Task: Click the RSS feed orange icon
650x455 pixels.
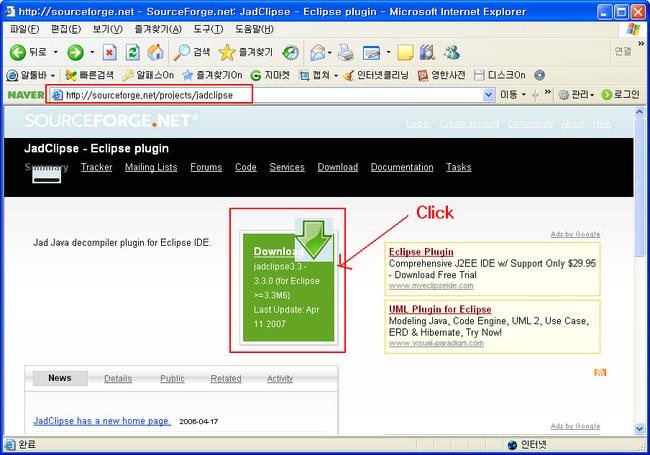Action: click(x=600, y=372)
